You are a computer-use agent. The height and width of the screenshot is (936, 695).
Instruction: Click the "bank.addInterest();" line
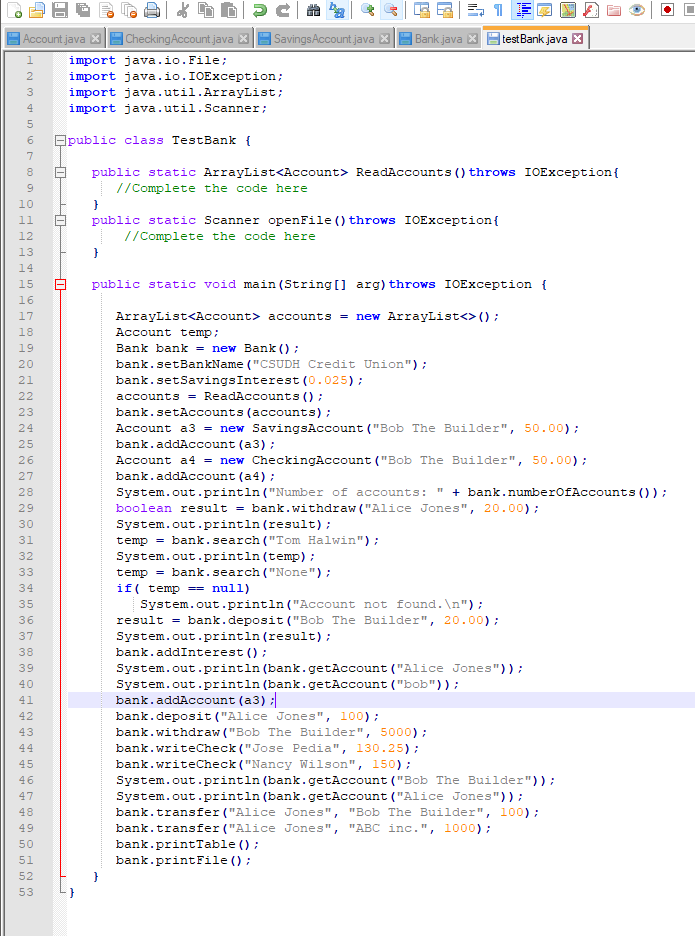(x=192, y=652)
